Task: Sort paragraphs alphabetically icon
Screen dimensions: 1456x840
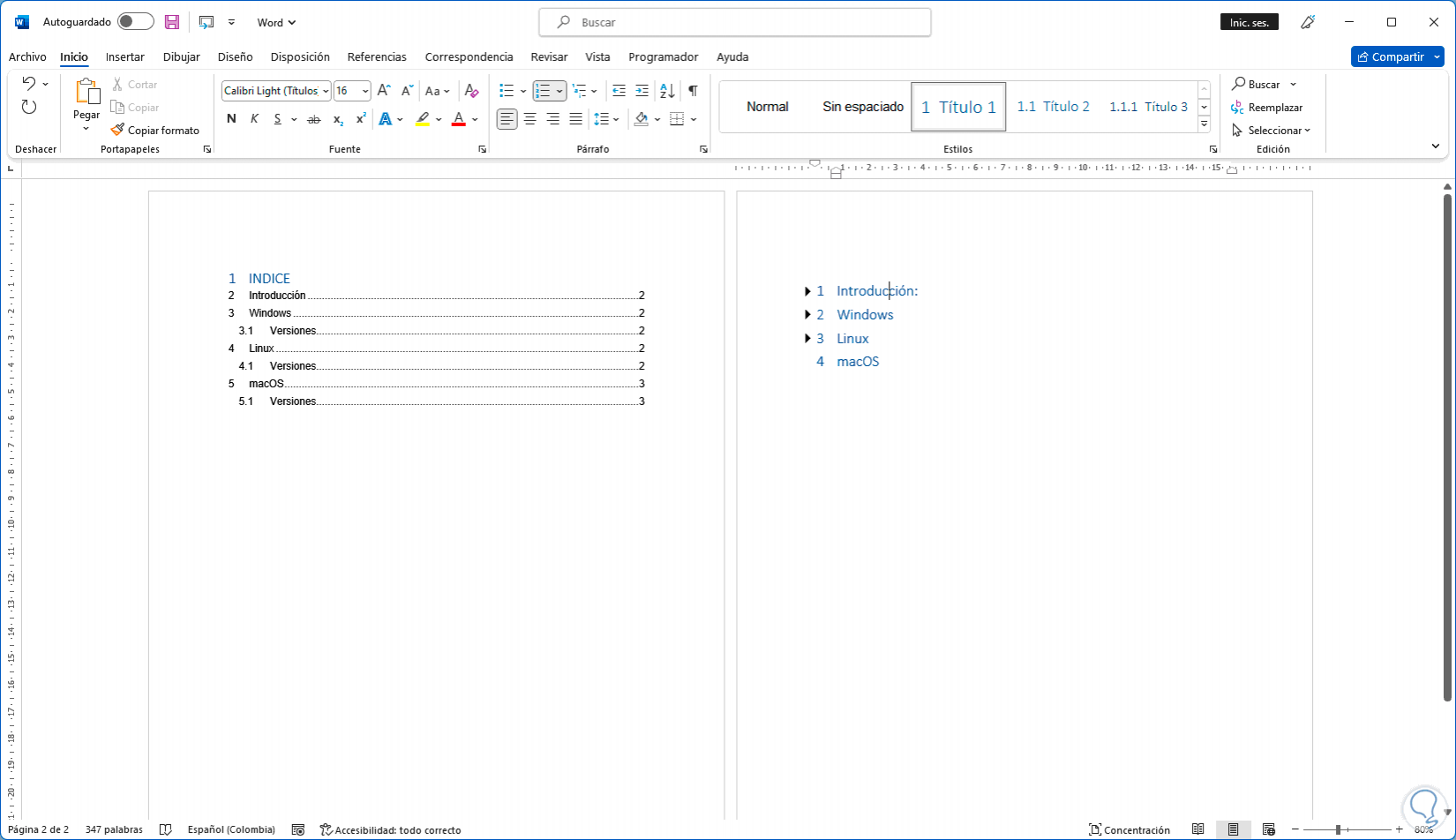Action: click(667, 90)
